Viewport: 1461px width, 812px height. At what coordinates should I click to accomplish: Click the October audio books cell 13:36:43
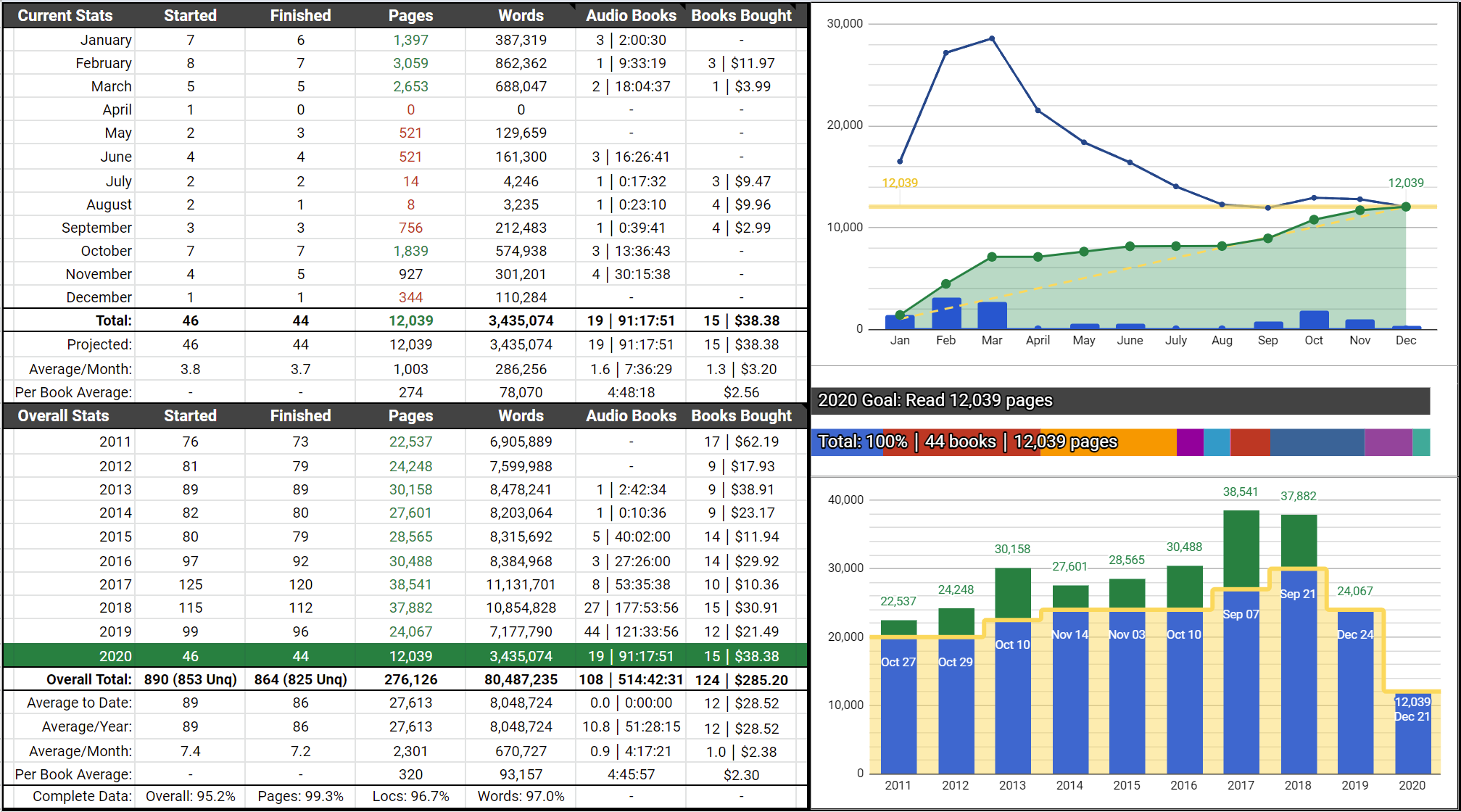click(631, 251)
